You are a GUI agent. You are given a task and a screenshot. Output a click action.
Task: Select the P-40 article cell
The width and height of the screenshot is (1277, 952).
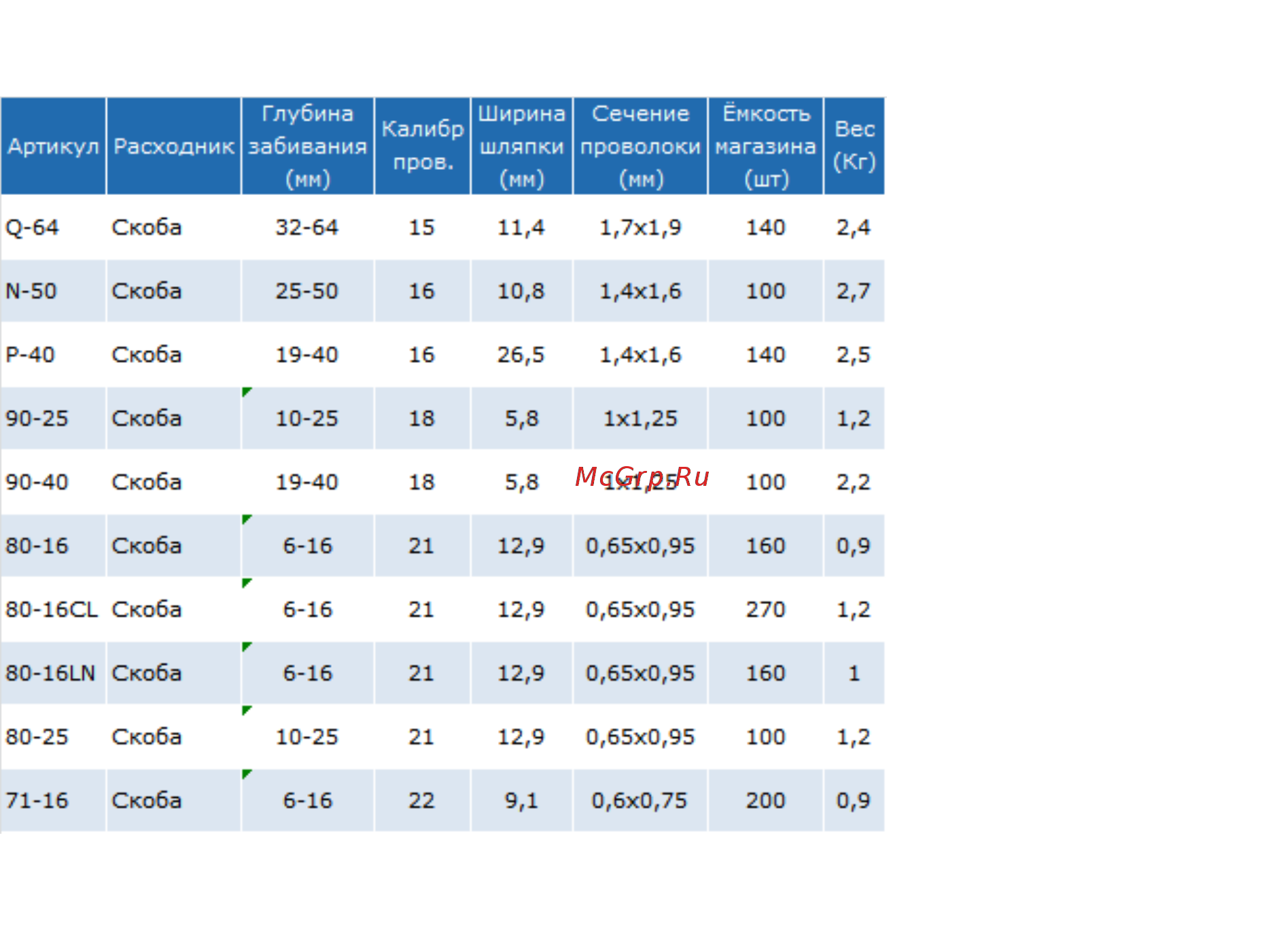[x=53, y=355]
